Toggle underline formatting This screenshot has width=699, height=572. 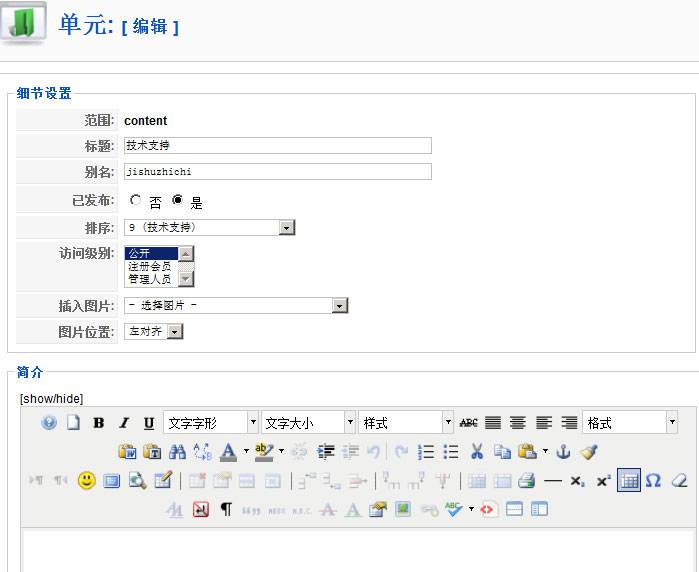pyautogui.click(x=149, y=423)
